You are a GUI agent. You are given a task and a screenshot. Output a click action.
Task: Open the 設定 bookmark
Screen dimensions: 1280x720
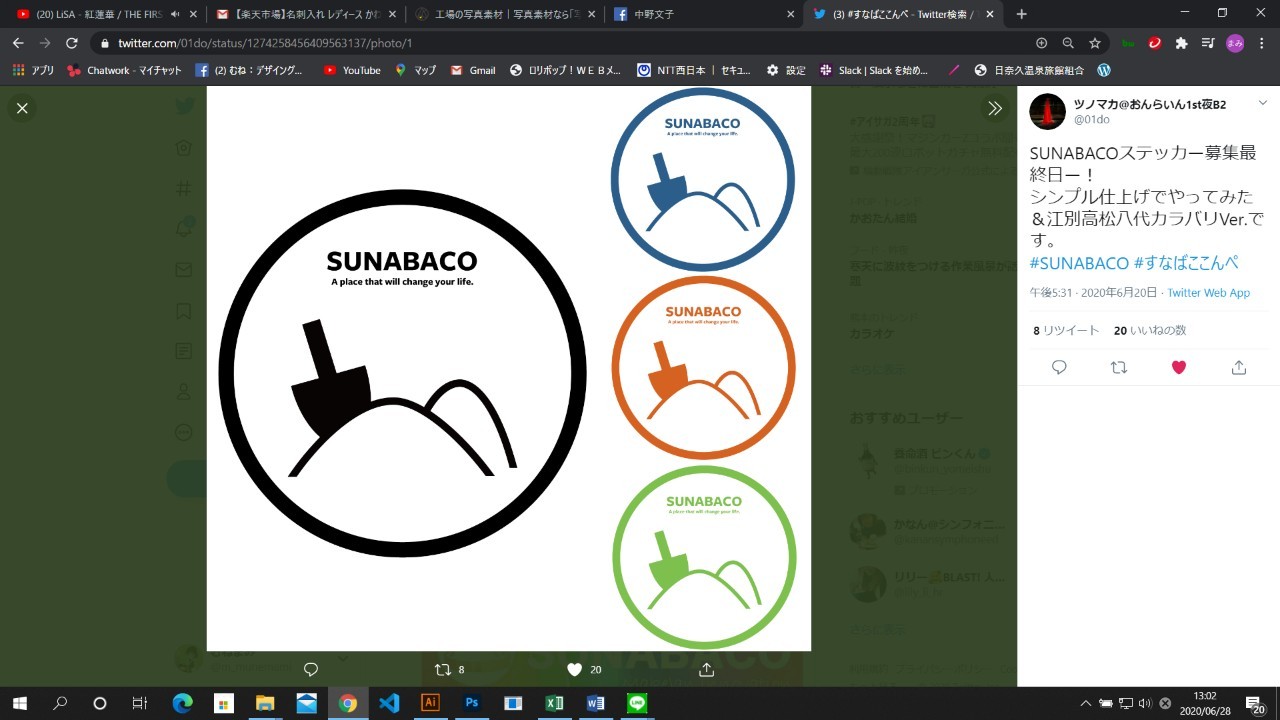[786, 70]
